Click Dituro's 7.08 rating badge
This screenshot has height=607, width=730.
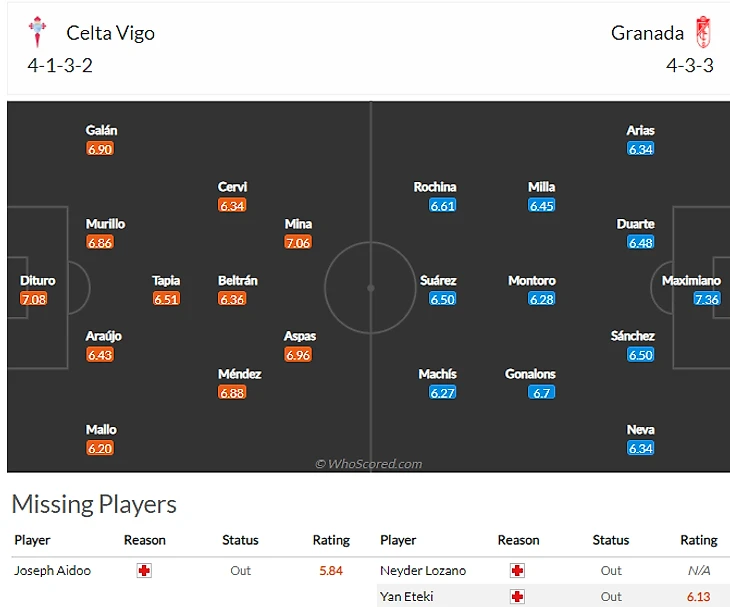[x=34, y=299]
